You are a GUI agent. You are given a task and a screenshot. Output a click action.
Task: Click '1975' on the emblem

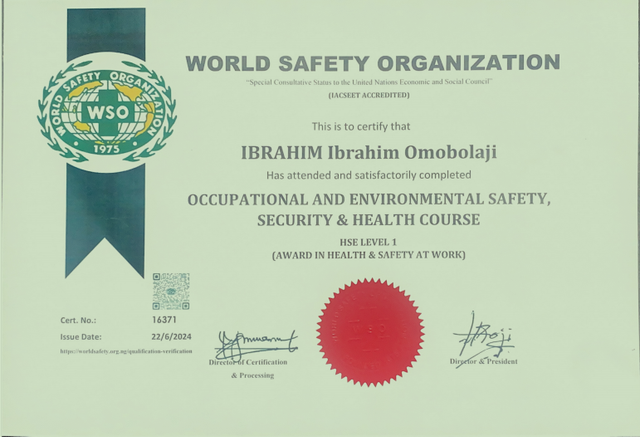(x=107, y=148)
